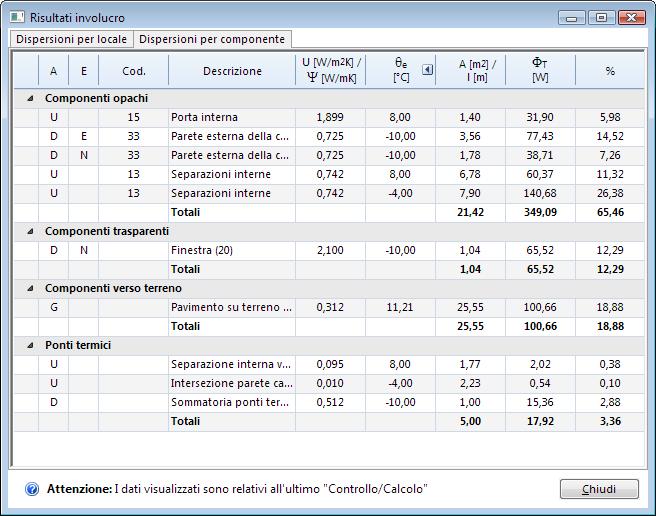Viewport: 656px width, 516px height.
Task: Minimize the Risultati involucro window
Action: click(571, 18)
